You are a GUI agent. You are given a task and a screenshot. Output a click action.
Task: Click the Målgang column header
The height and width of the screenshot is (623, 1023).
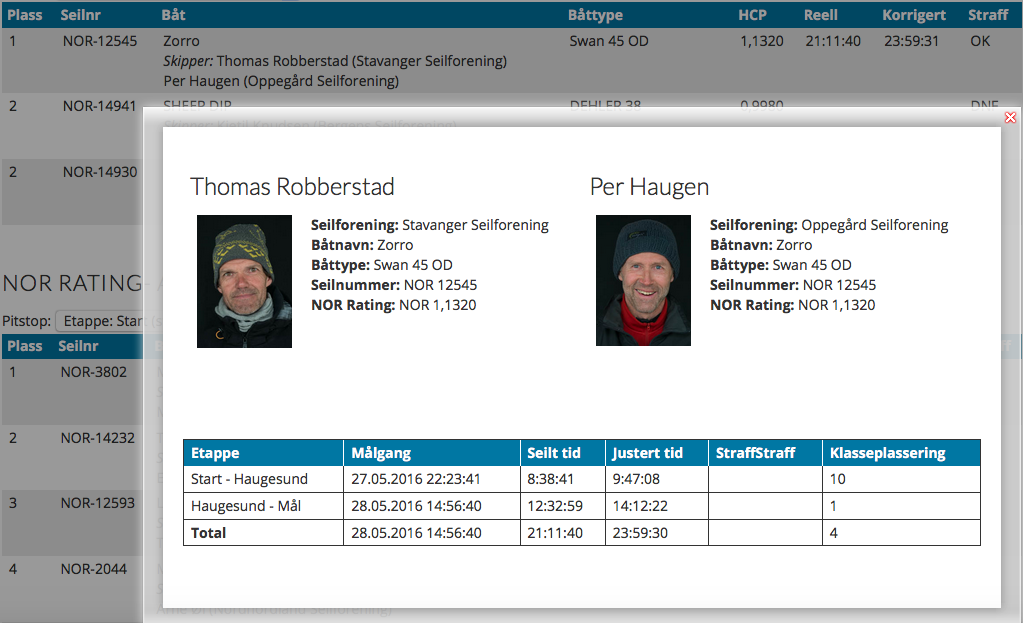(x=432, y=453)
